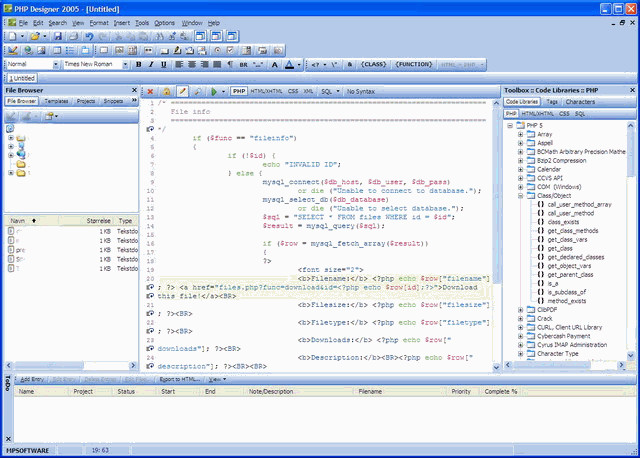Switch to the Templates tab

[x=56, y=101]
